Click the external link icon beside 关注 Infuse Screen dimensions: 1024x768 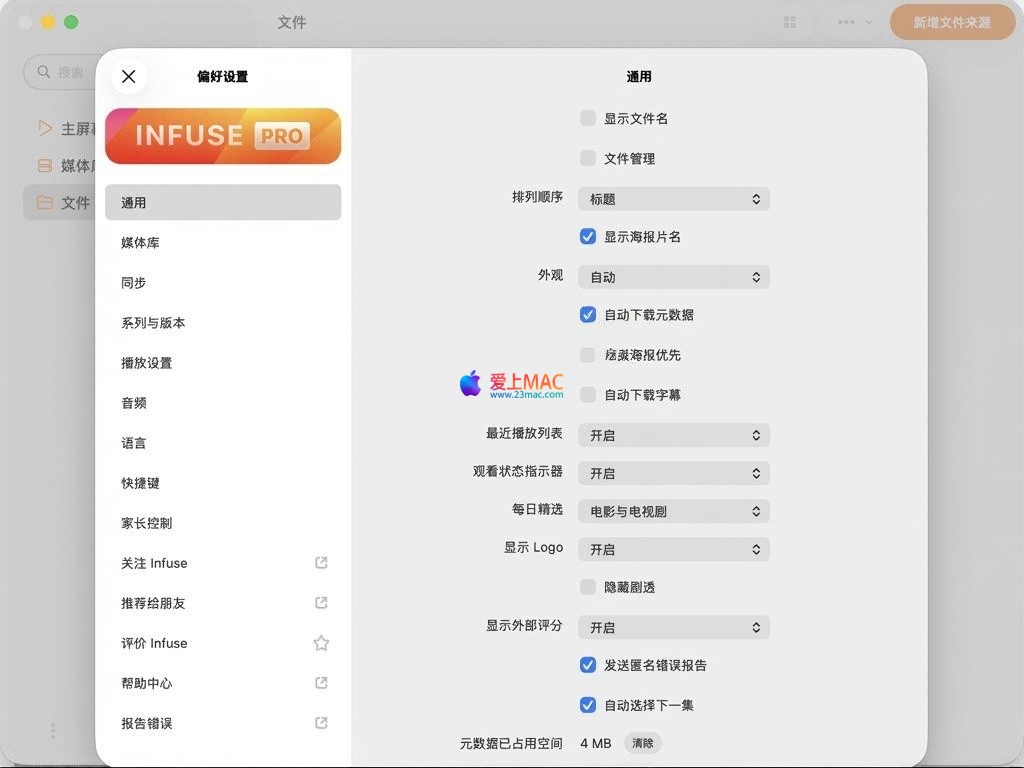[x=321, y=563]
